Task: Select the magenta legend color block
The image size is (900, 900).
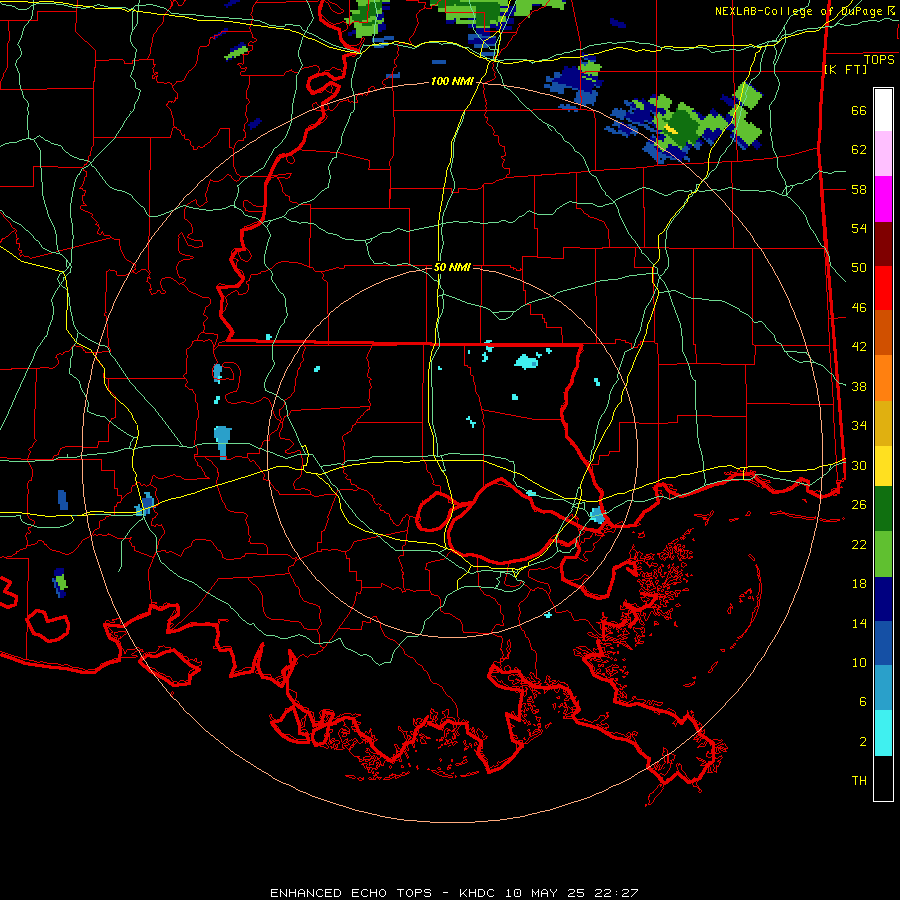Action: coord(883,199)
